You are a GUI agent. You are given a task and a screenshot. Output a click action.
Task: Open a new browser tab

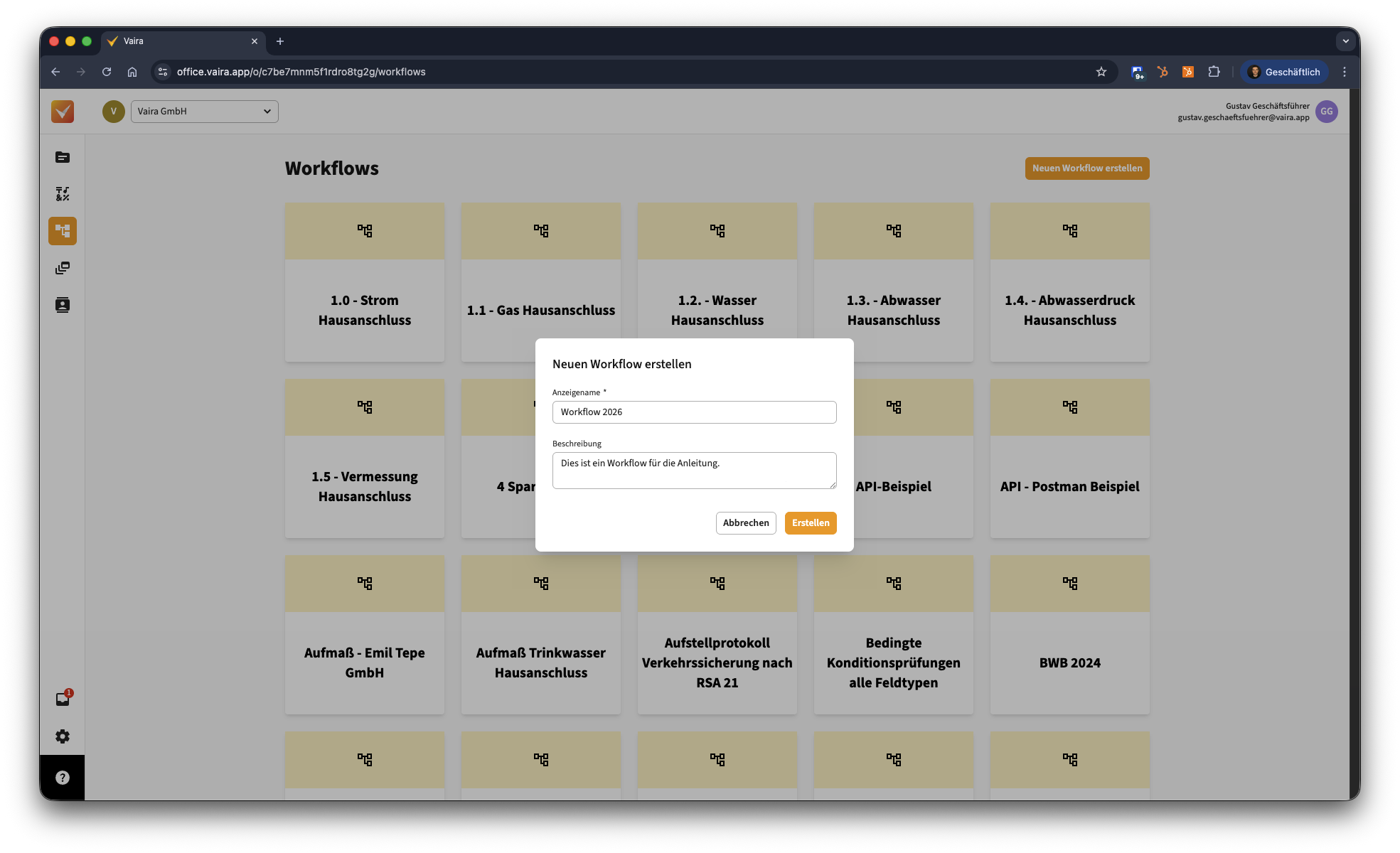pyautogui.click(x=280, y=41)
